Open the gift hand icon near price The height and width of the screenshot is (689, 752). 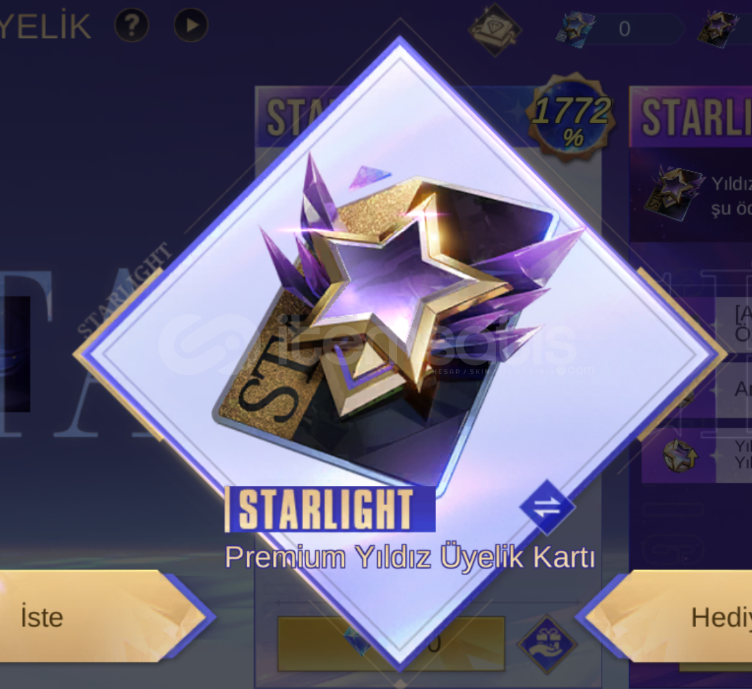(547, 645)
